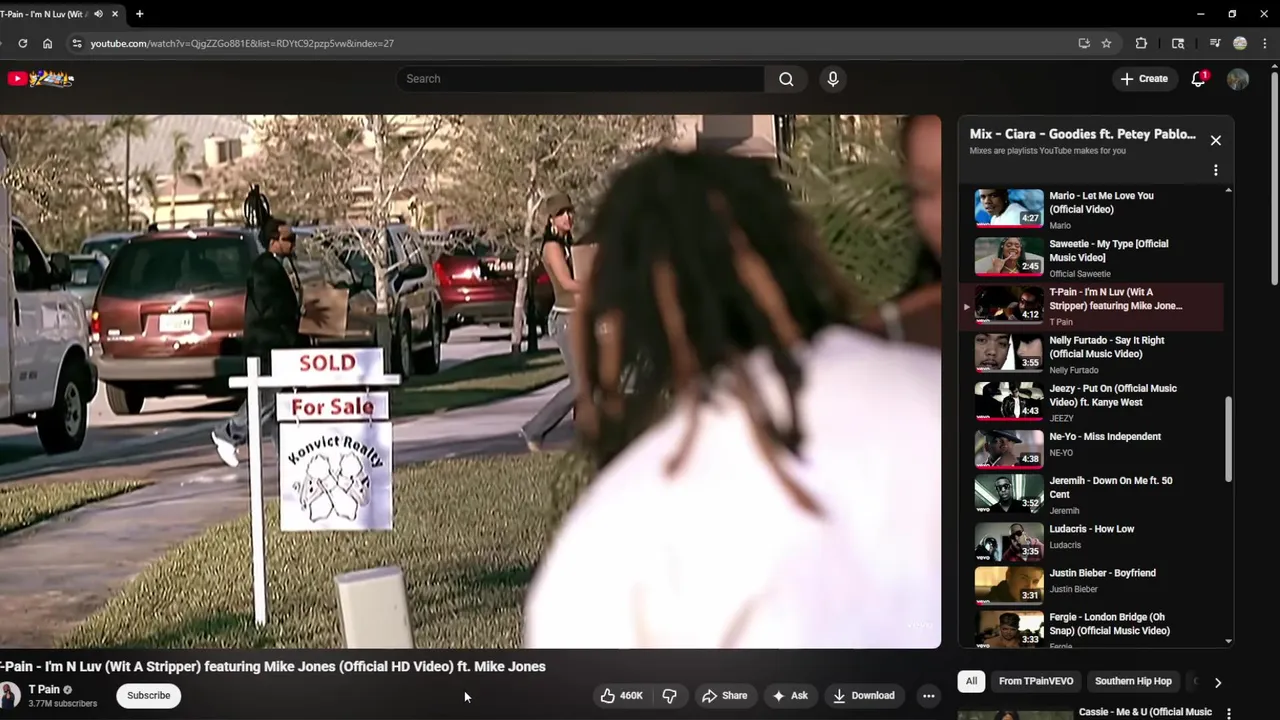Open the T Pain channel name
The width and height of the screenshot is (1280, 720).
point(44,690)
